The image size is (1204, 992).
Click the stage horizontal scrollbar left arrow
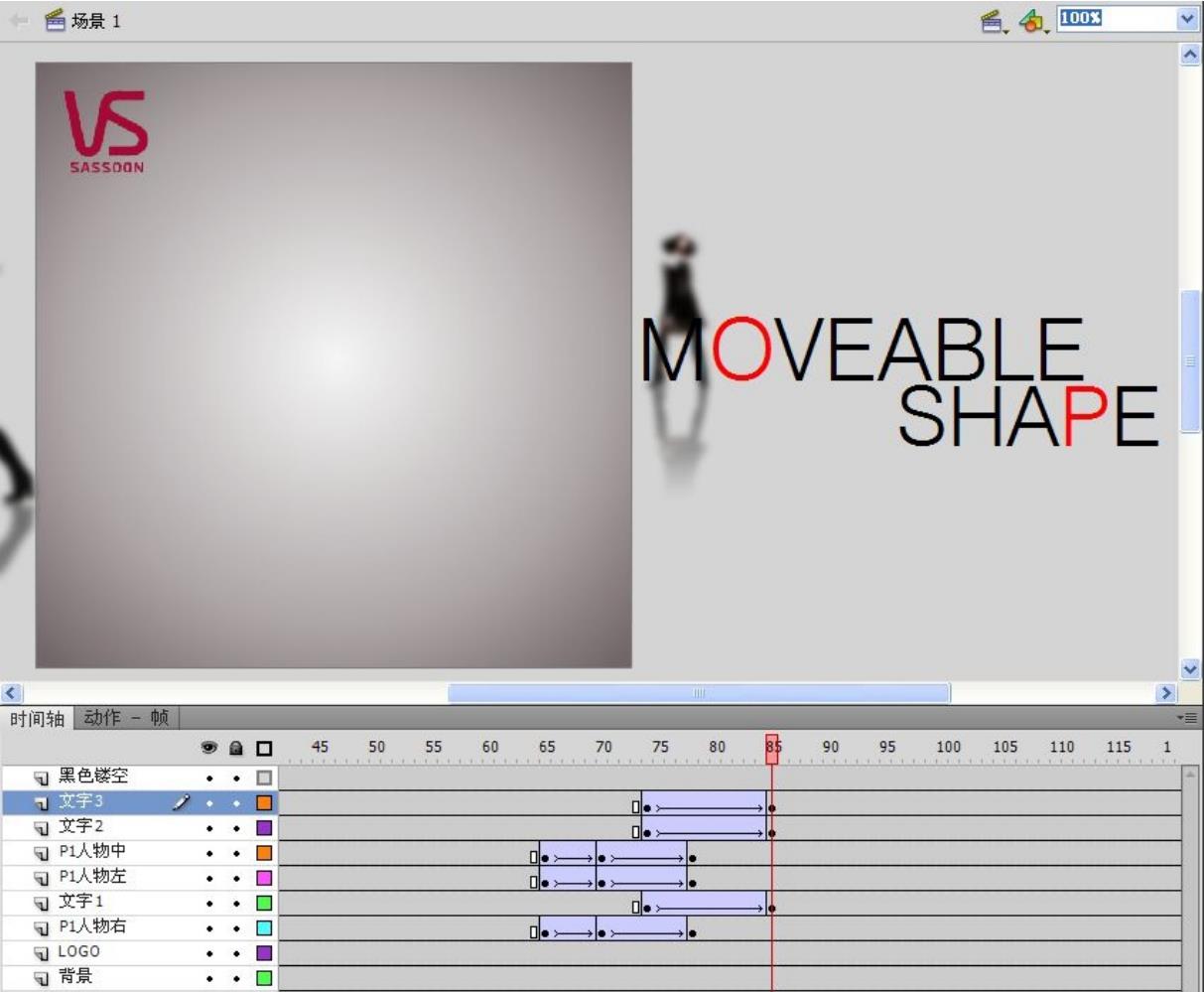pyautogui.click(x=12, y=693)
